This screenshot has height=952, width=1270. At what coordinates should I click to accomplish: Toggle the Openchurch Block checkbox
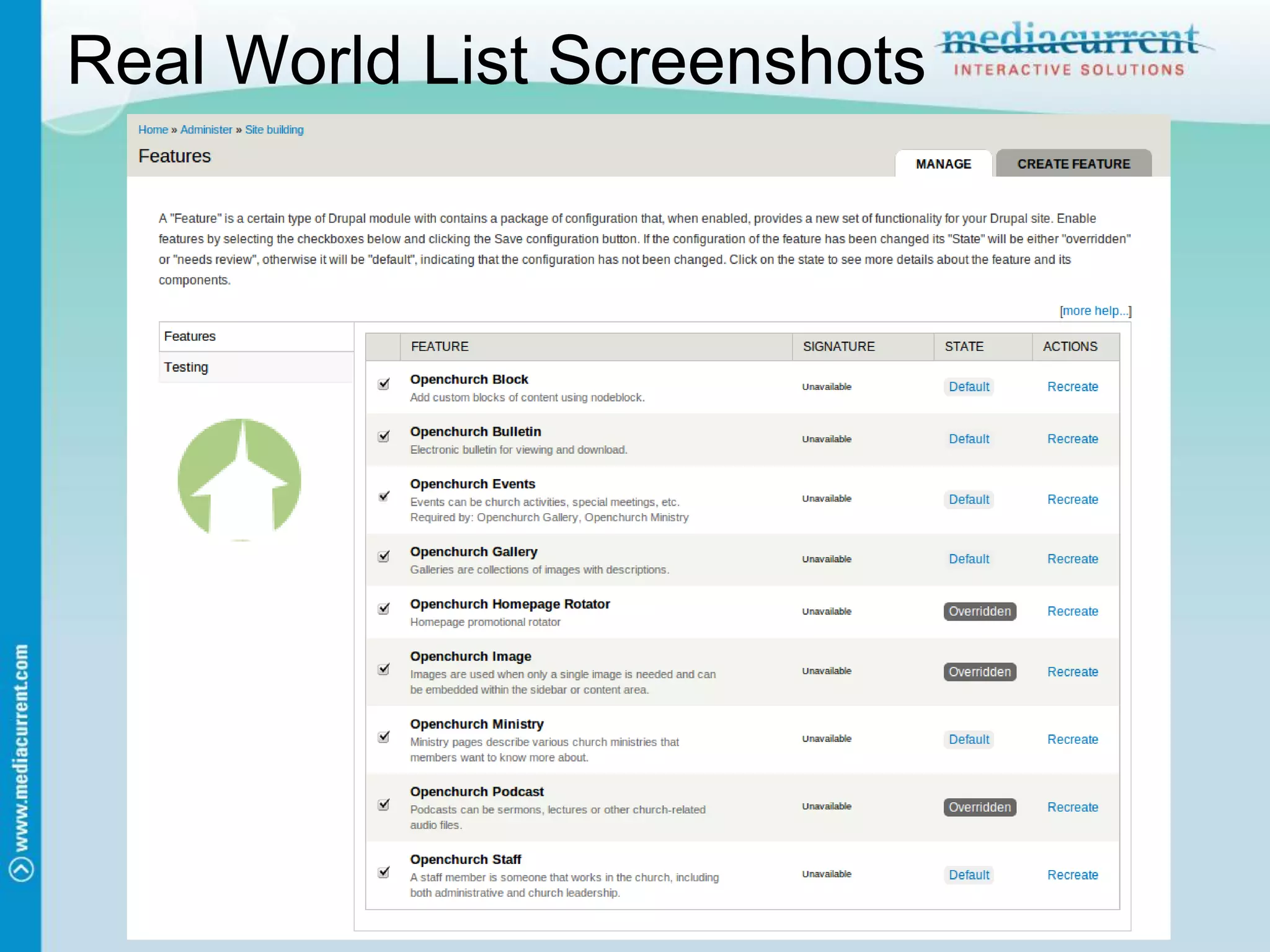click(x=384, y=384)
